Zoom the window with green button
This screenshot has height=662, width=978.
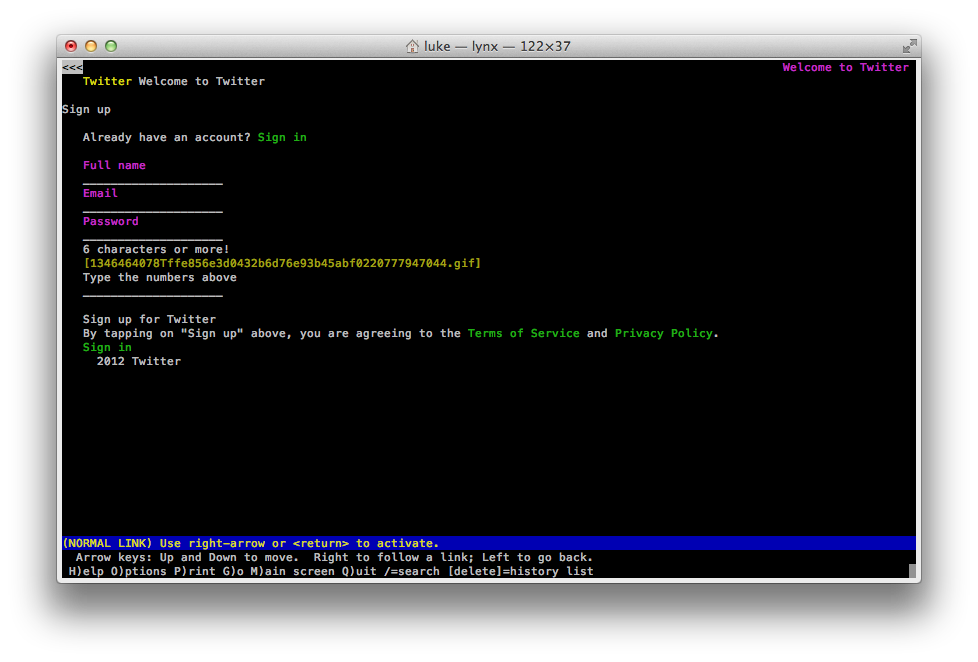point(111,46)
